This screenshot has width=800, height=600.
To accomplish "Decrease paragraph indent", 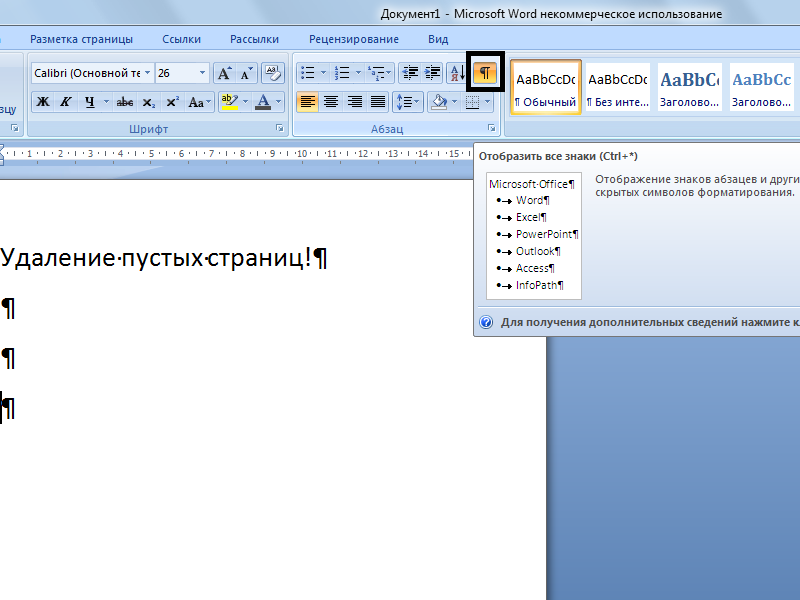I will tap(410, 73).
